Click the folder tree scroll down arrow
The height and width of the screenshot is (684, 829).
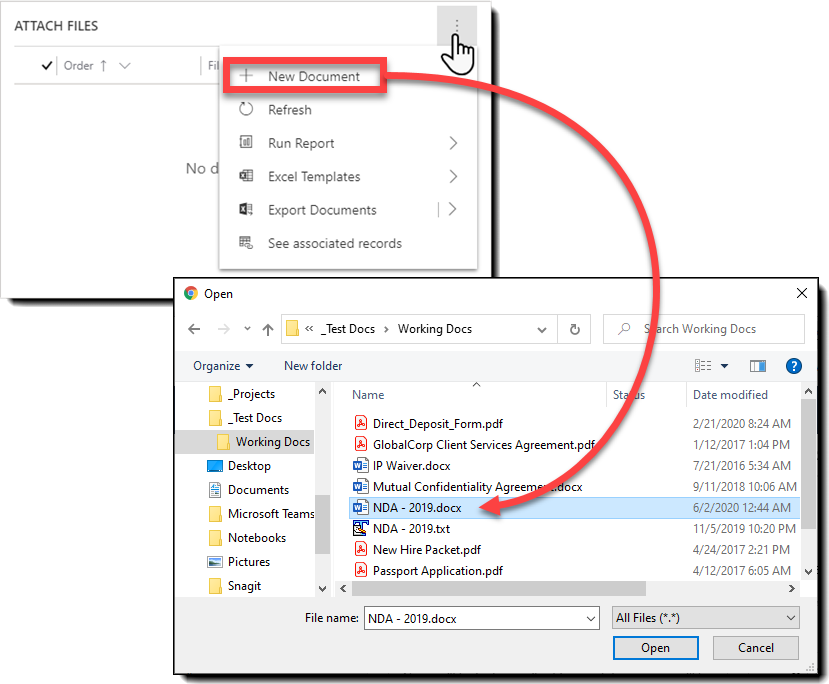click(x=322, y=588)
